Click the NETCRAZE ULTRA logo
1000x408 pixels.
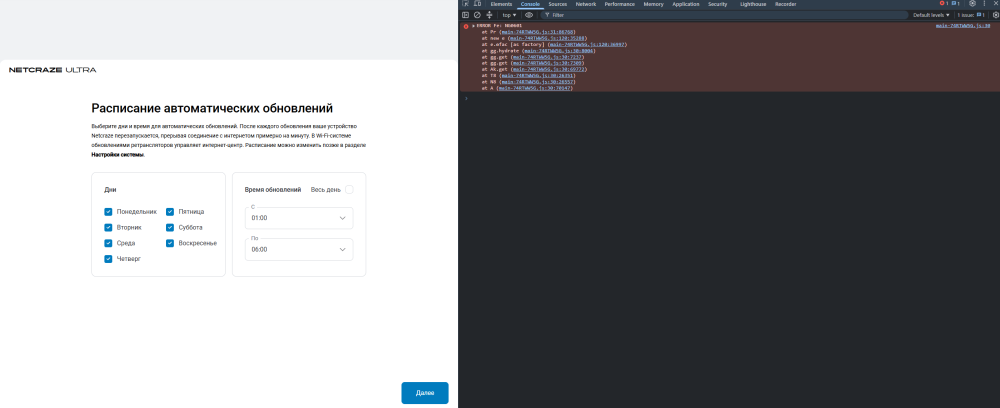tap(52, 70)
